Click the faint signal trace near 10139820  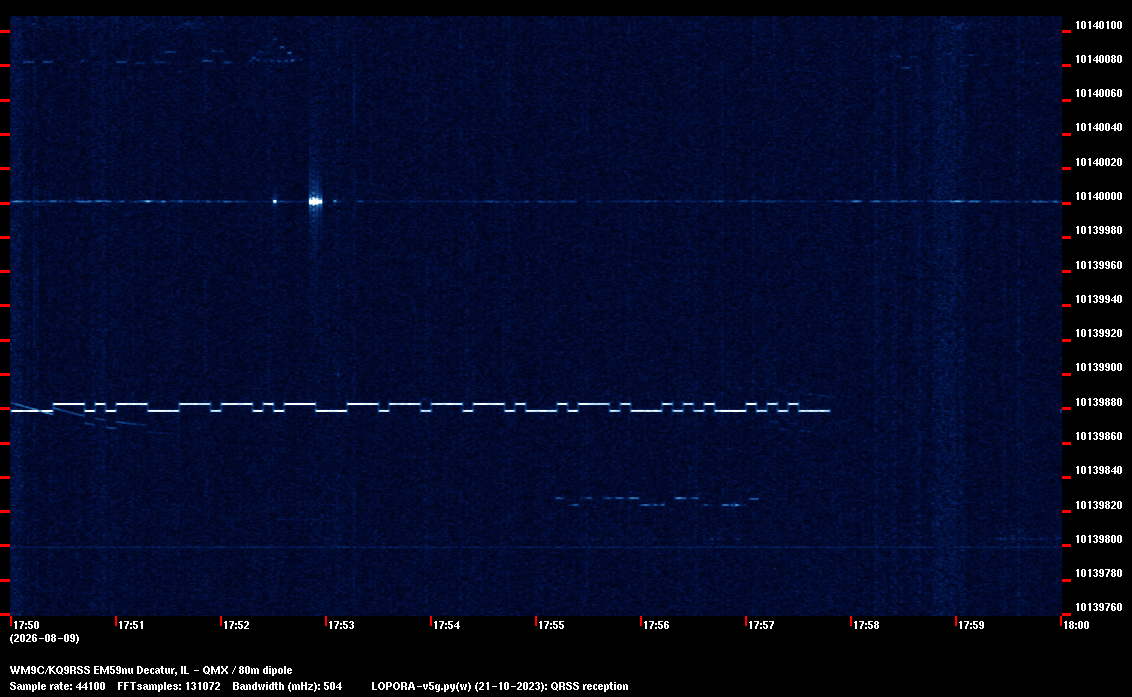pos(657,501)
